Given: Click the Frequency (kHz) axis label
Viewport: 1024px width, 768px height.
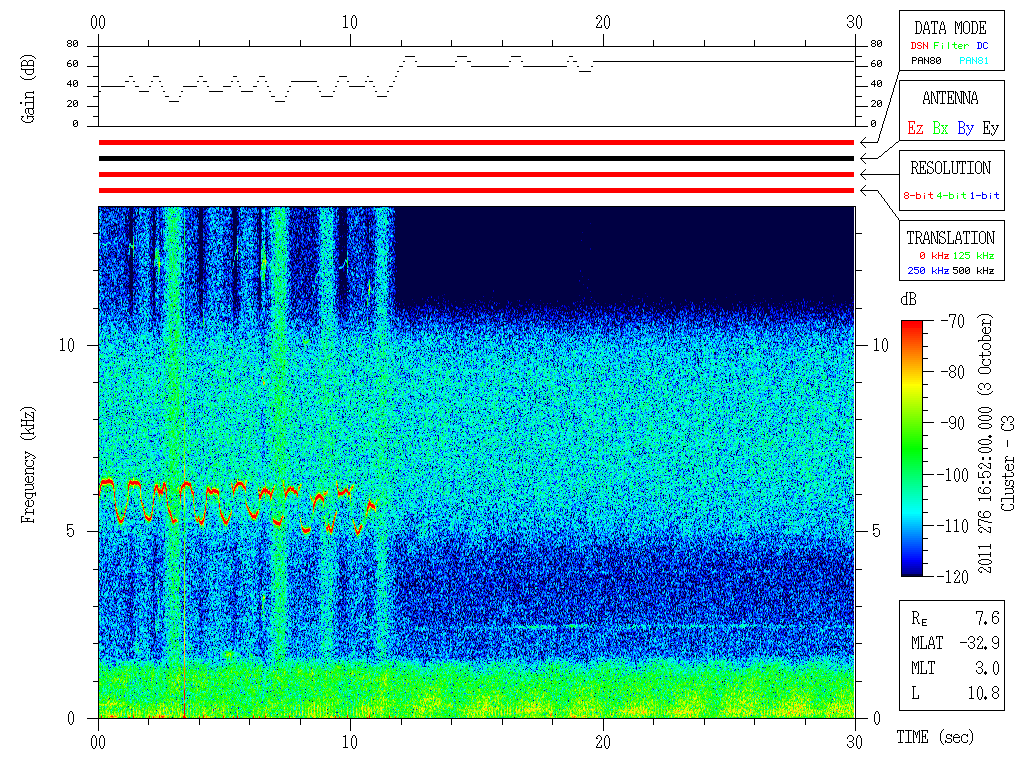Looking at the screenshot, I should (x=27, y=465).
